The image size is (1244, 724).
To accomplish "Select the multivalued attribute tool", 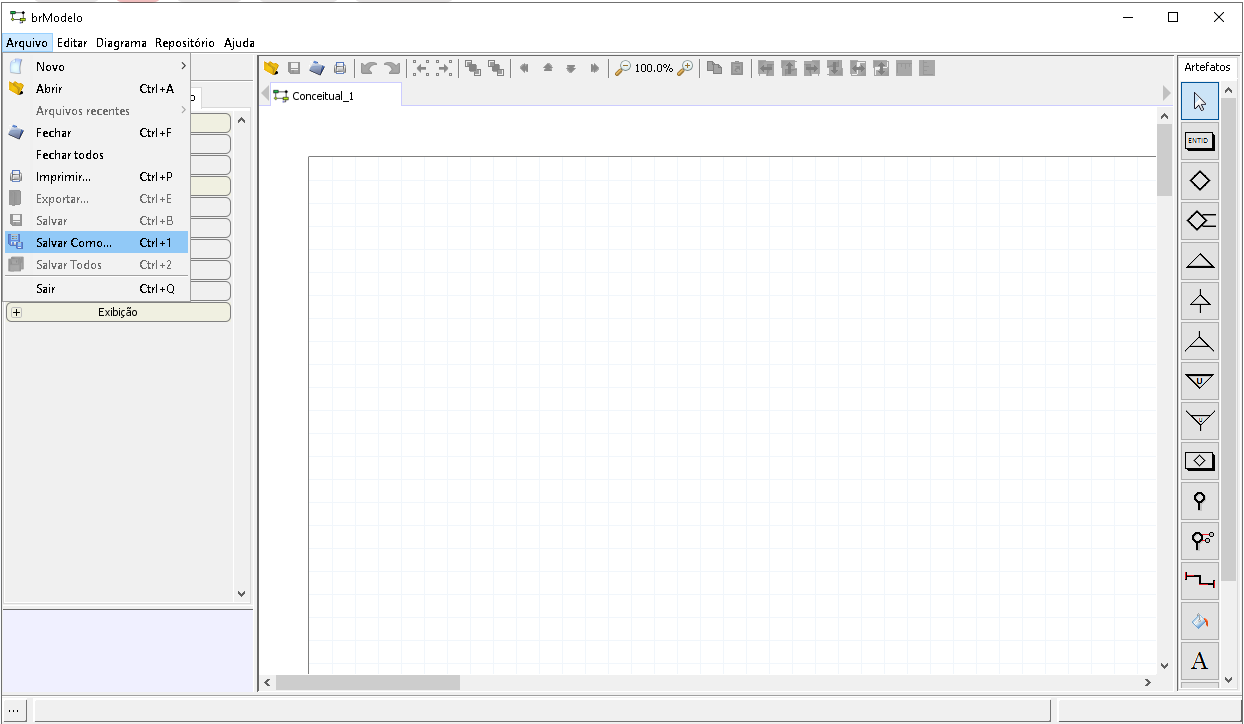I will [x=1200, y=541].
